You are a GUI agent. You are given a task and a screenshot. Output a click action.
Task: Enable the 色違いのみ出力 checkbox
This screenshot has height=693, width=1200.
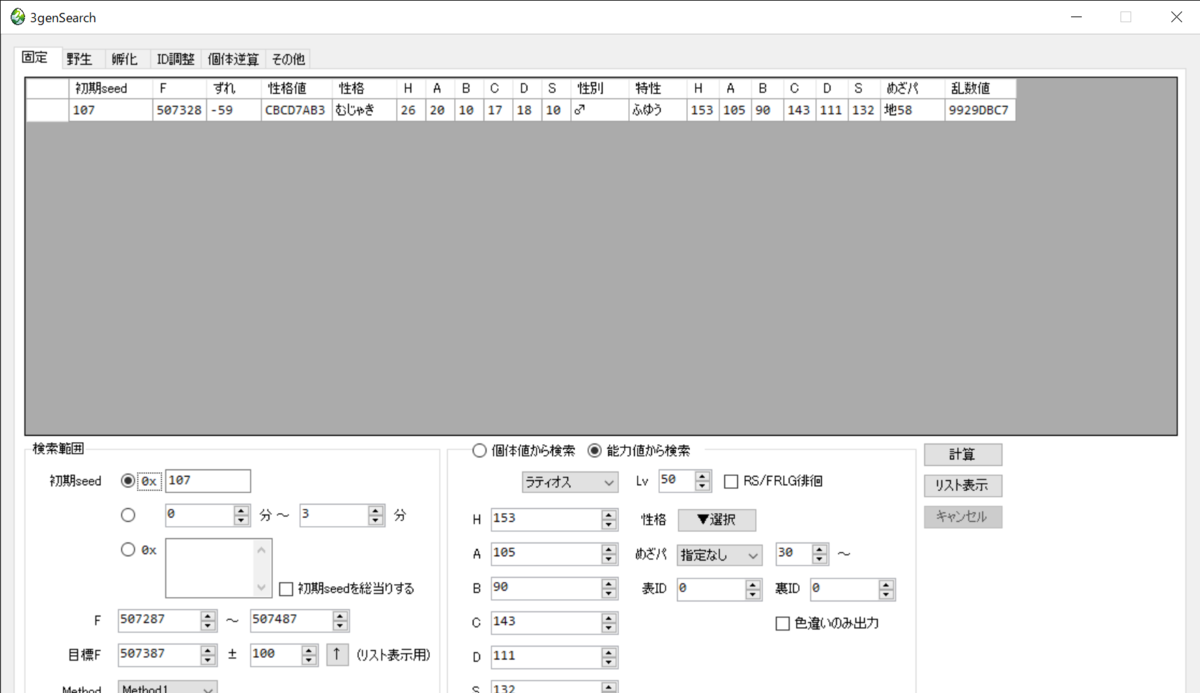tap(827, 623)
